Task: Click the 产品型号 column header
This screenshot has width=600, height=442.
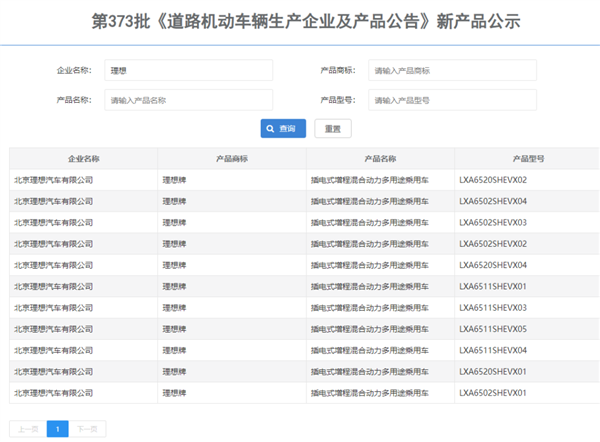Action: (528, 159)
